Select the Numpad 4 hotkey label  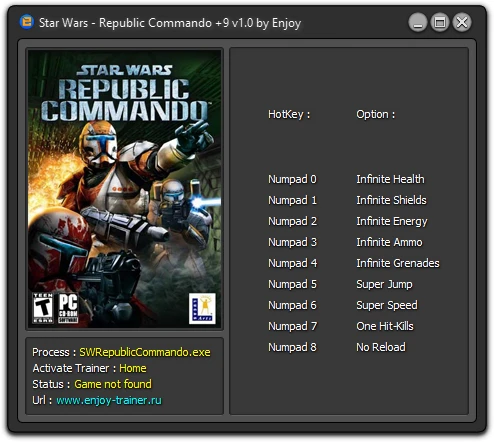(292, 263)
